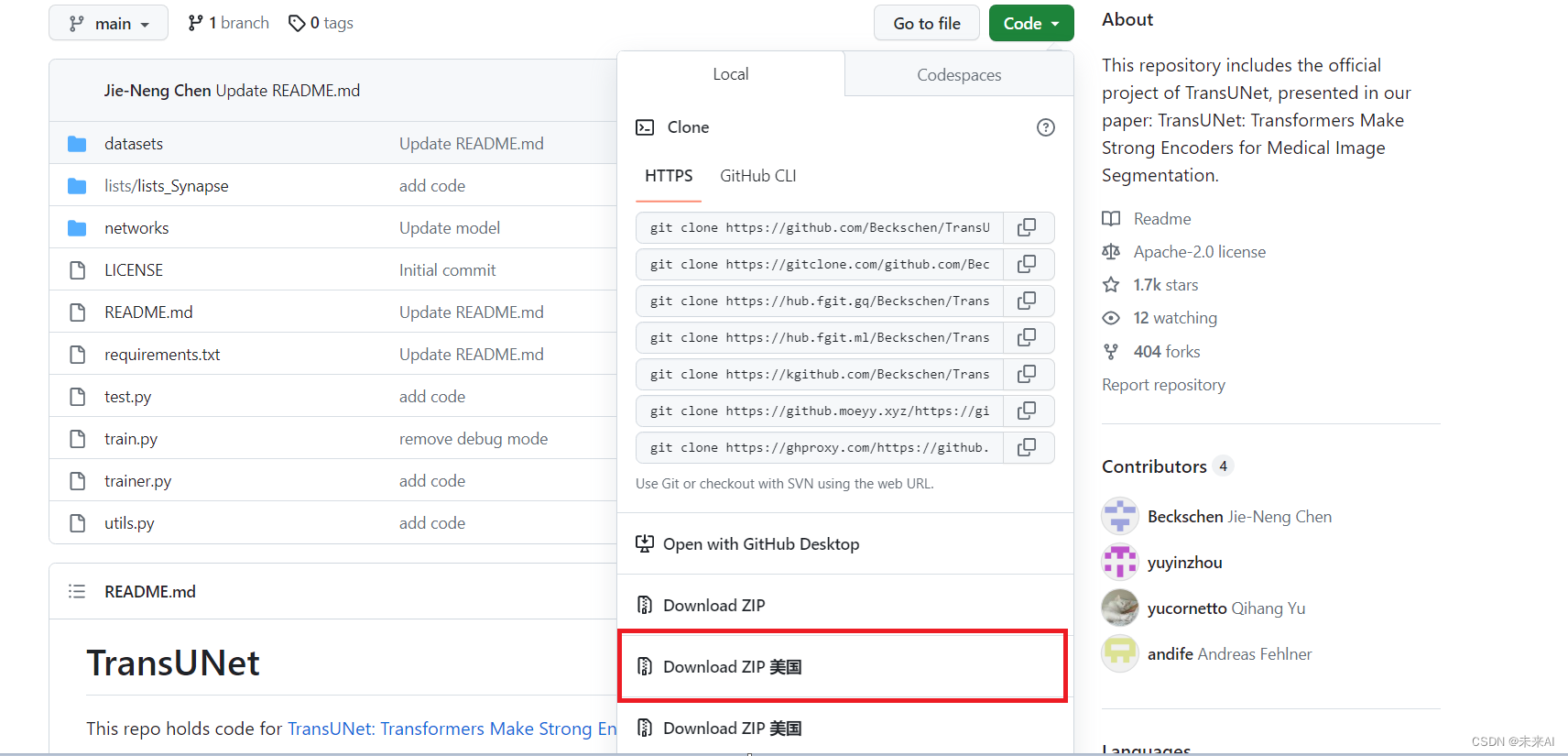Open the 'Initial commit' commit message

click(447, 270)
